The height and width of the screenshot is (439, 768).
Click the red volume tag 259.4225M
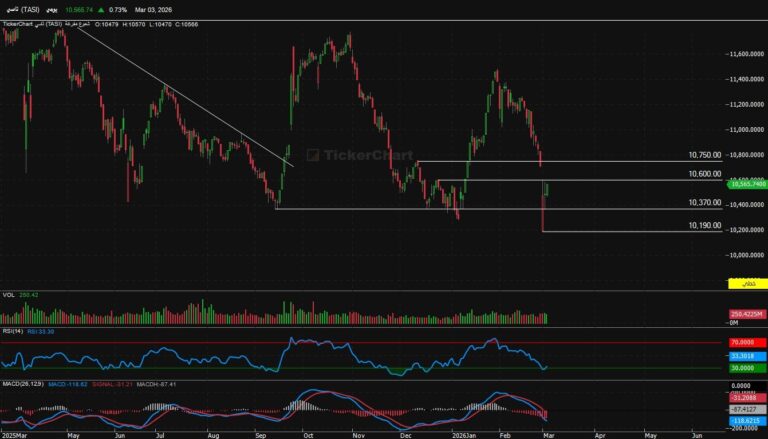coord(744,314)
